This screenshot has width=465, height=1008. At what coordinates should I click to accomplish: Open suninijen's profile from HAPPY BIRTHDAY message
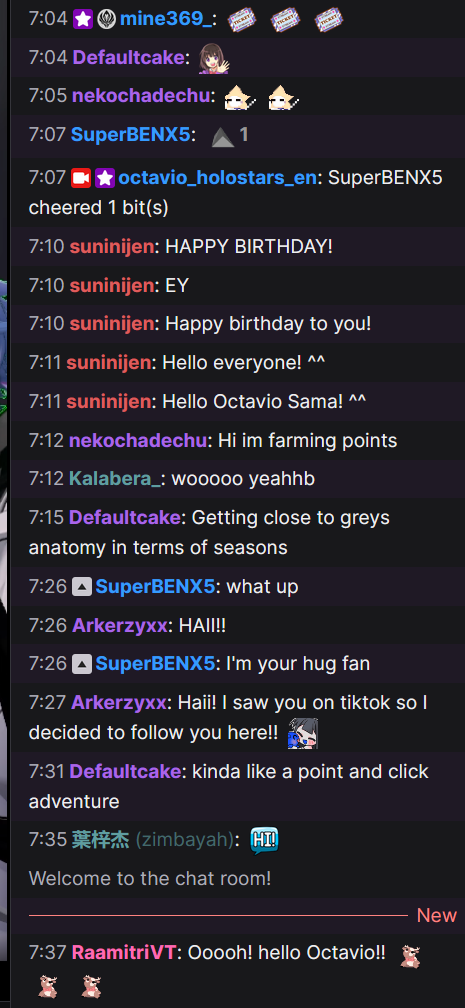[x=113, y=246]
